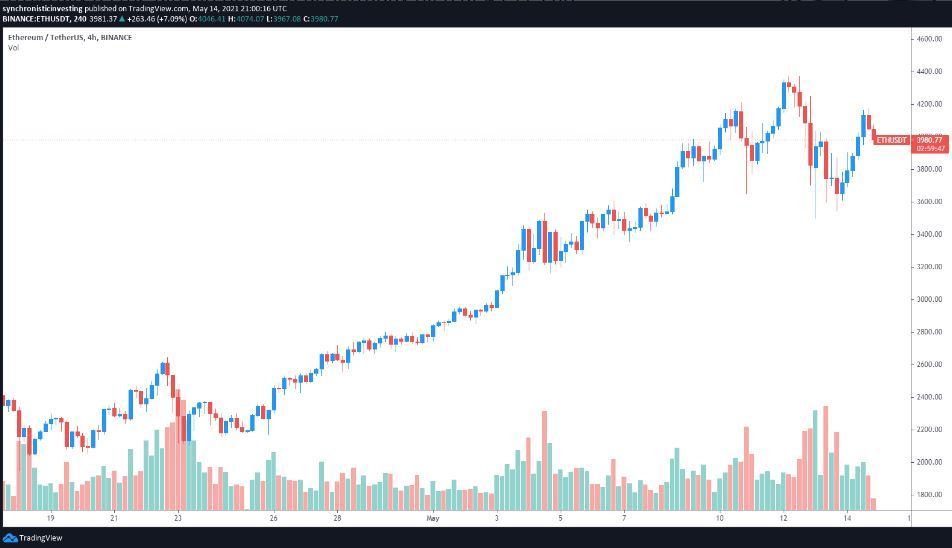Viewport: 952px width, 548px height.
Task: Click the 240 interval value in header
Action: 80,18
